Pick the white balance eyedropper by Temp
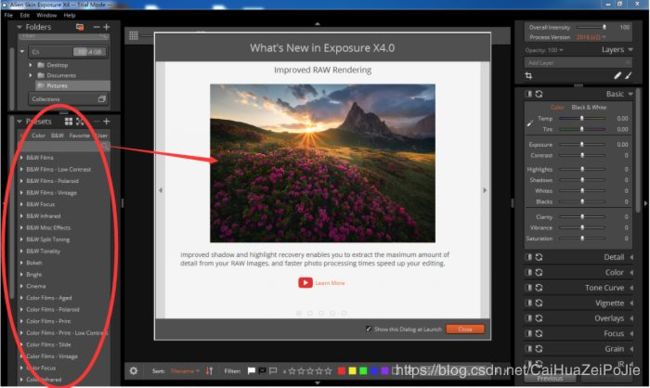Image resolution: width=650 pixels, height=388 pixels. (x=530, y=123)
